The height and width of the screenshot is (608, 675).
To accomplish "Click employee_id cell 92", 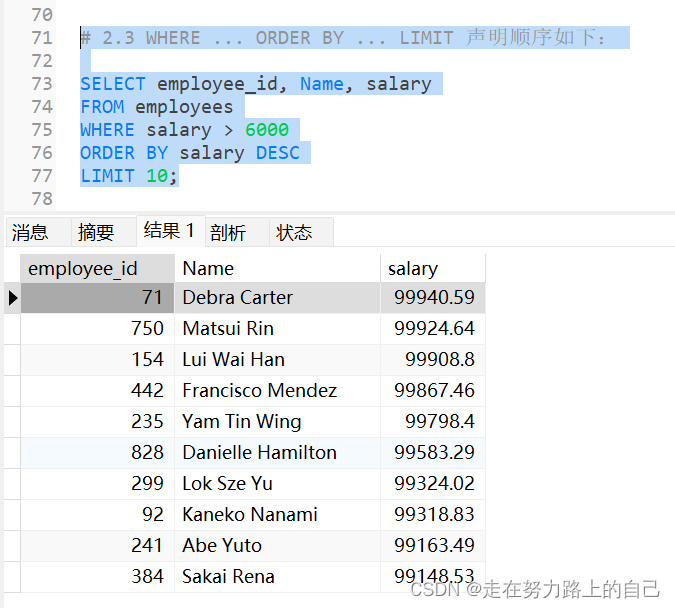I will 97,515.
